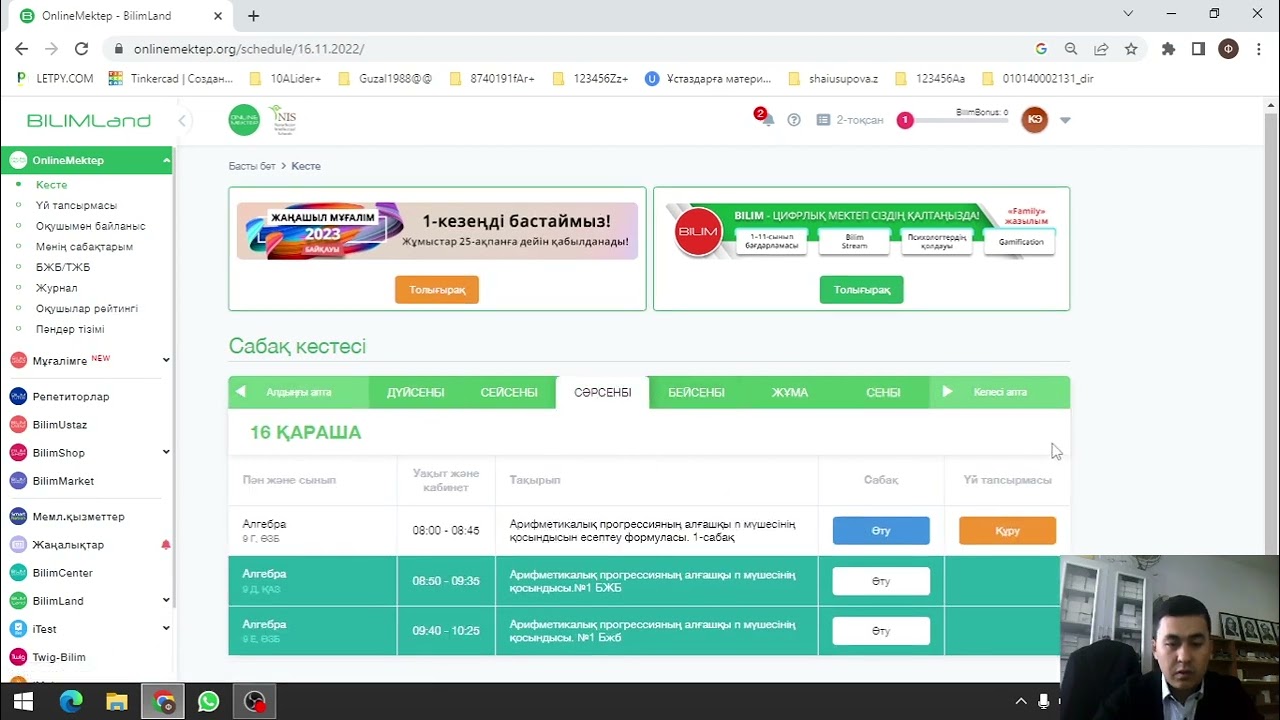Click Өту button for 09:40 lesson
Screen dimensions: 1280x720
coord(881,631)
